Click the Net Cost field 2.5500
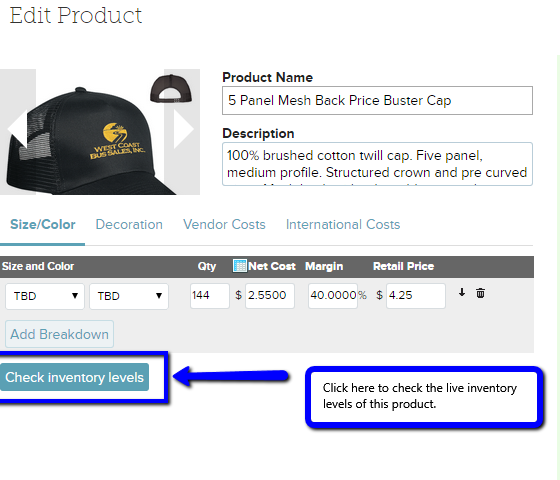 click(270, 296)
